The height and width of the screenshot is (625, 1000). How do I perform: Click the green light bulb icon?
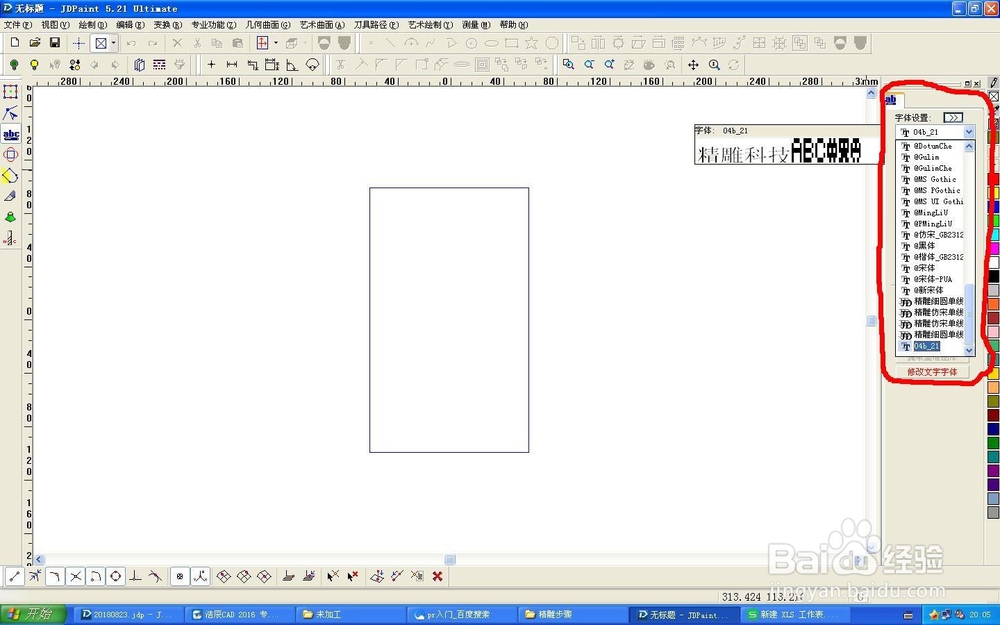(14, 64)
